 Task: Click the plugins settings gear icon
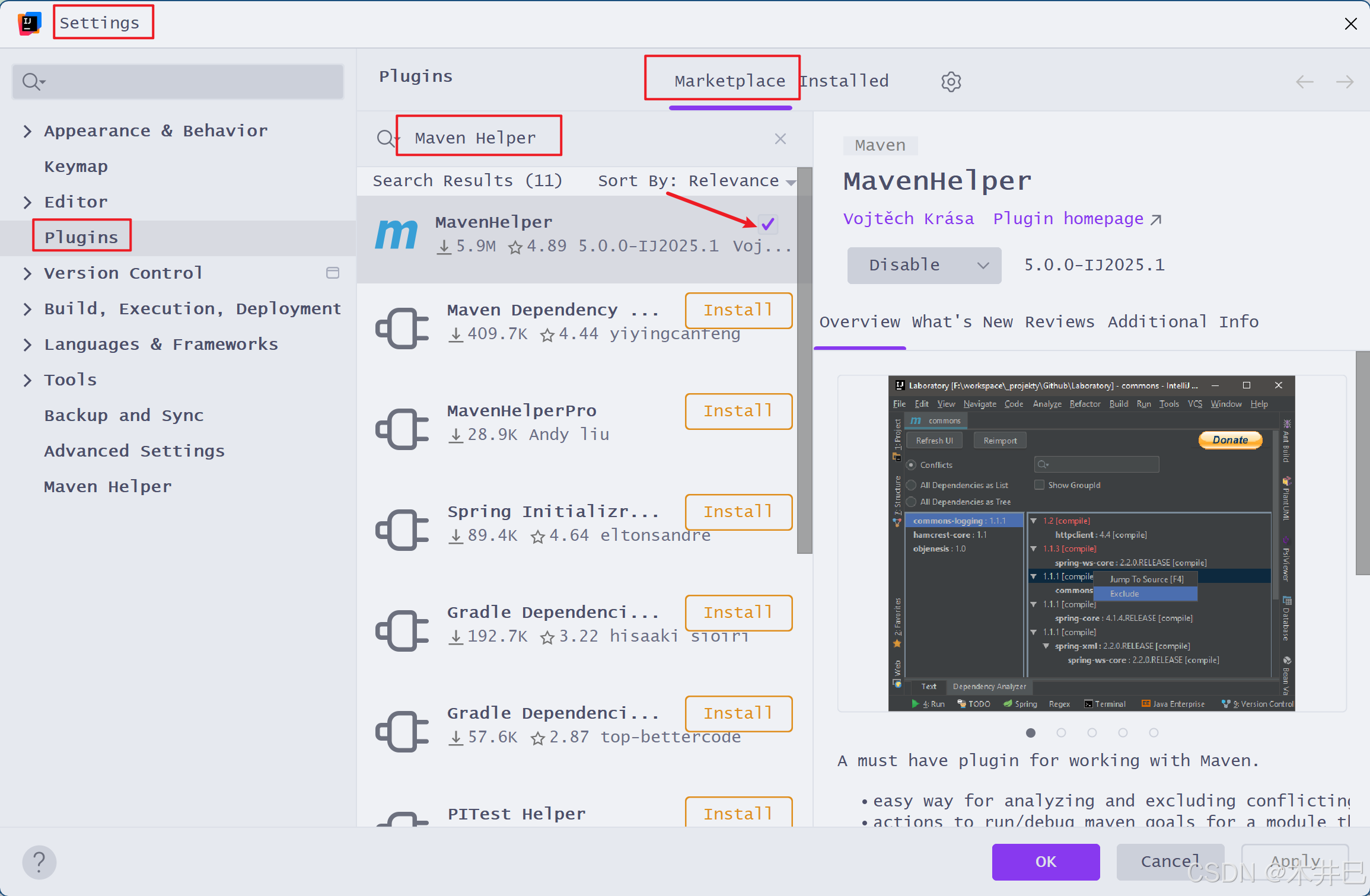click(951, 82)
